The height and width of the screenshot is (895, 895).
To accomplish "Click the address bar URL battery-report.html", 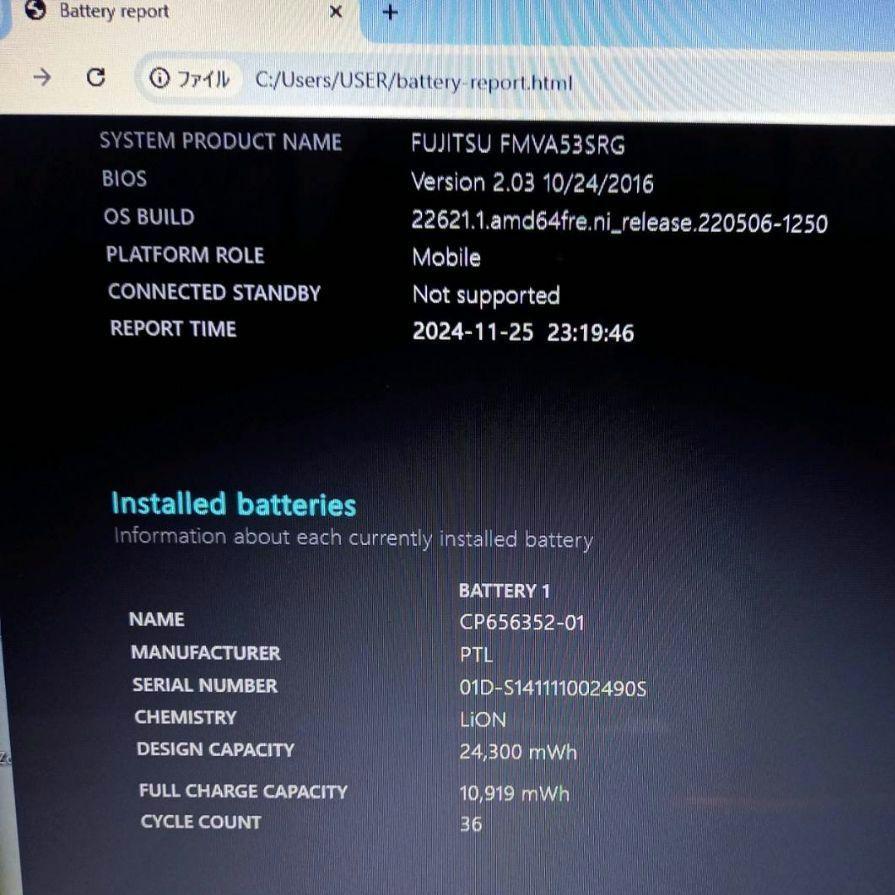I will tap(414, 81).
